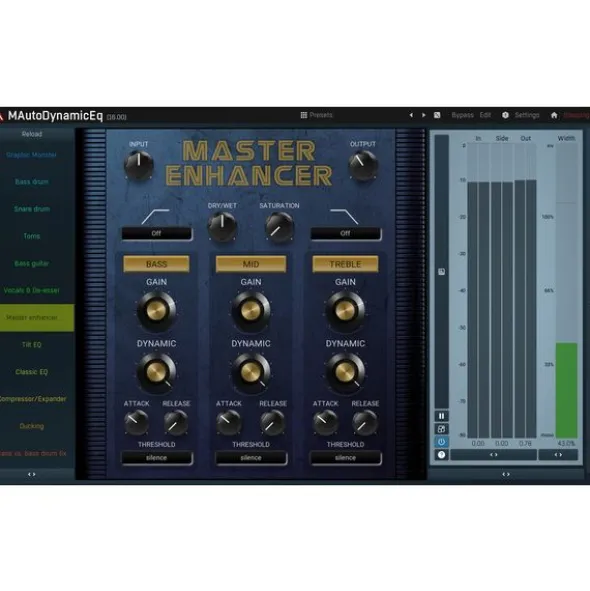Go to previous preset with left arrow
Viewport: 590px width, 591px height.
(x=411, y=115)
